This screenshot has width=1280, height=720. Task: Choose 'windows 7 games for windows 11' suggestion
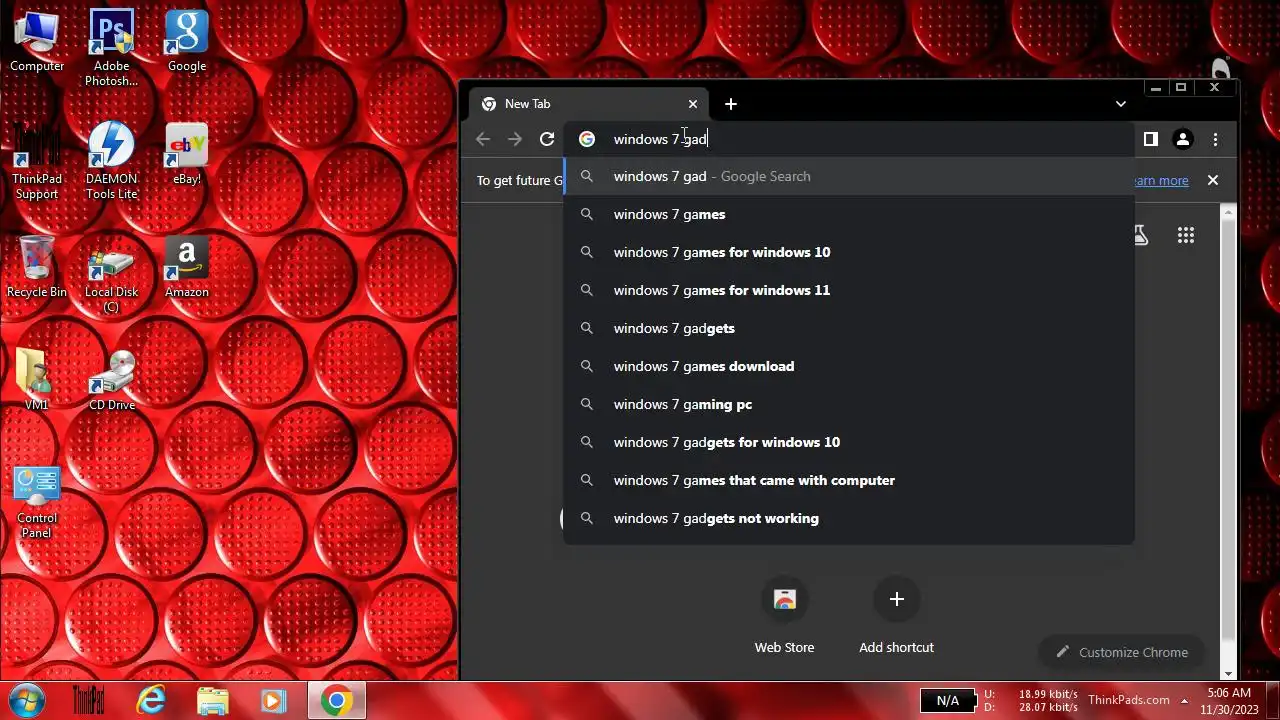(x=849, y=290)
